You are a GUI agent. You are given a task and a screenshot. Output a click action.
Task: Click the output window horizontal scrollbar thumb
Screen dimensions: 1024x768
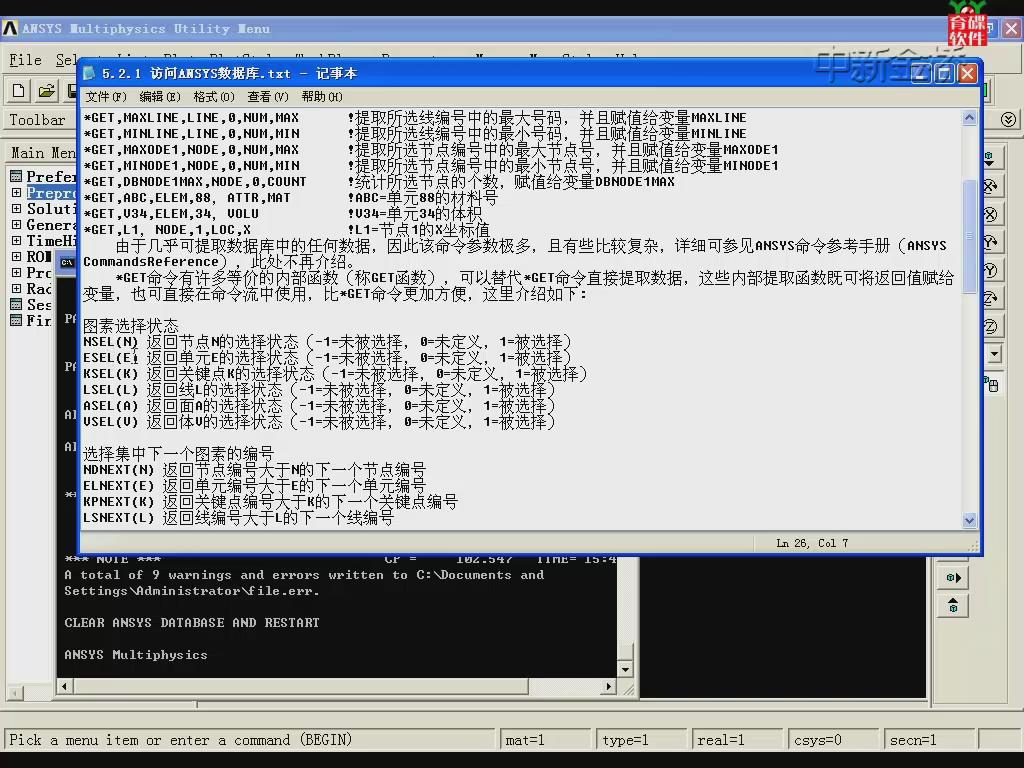[x=300, y=686]
